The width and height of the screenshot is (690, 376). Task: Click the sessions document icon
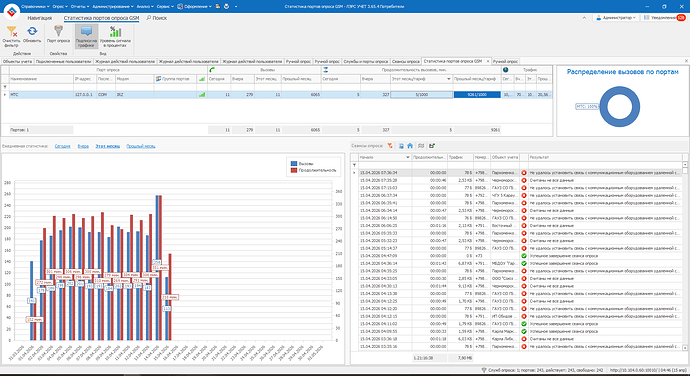pos(401,146)
